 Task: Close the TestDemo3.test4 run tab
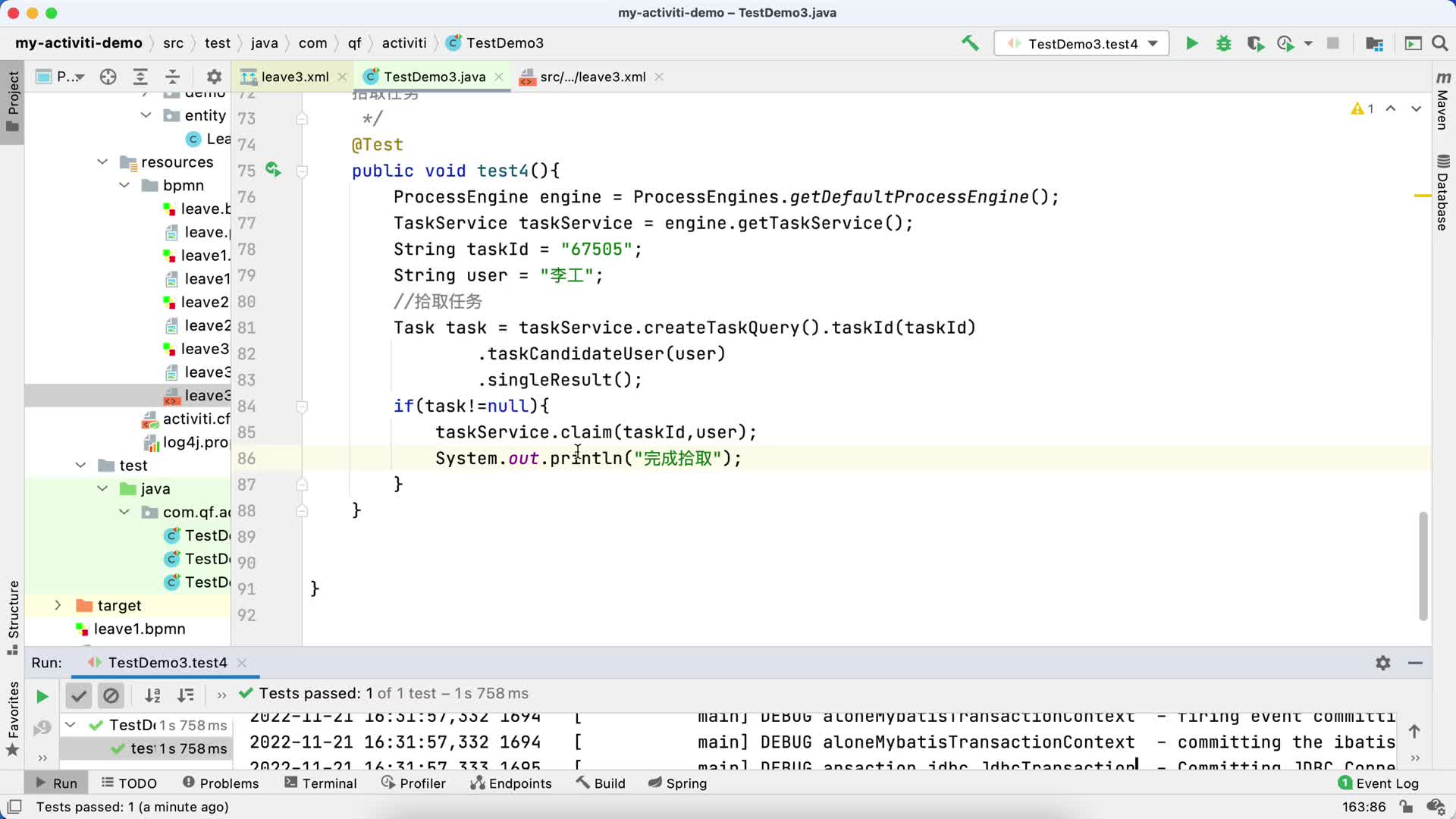click(x=242, y=663)
